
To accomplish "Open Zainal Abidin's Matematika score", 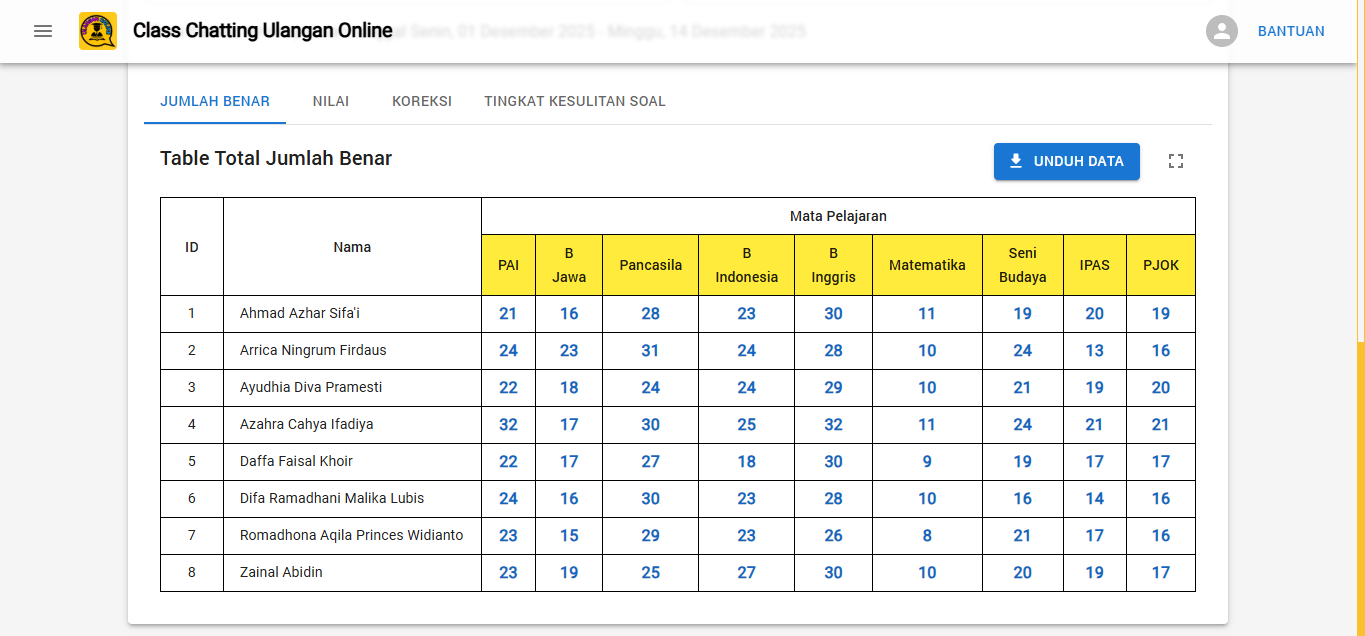I will pos(927,573).
